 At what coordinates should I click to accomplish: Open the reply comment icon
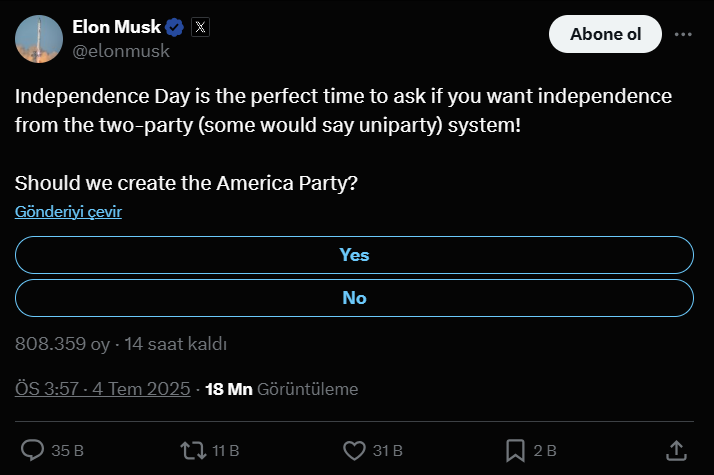tap(32, 450)
